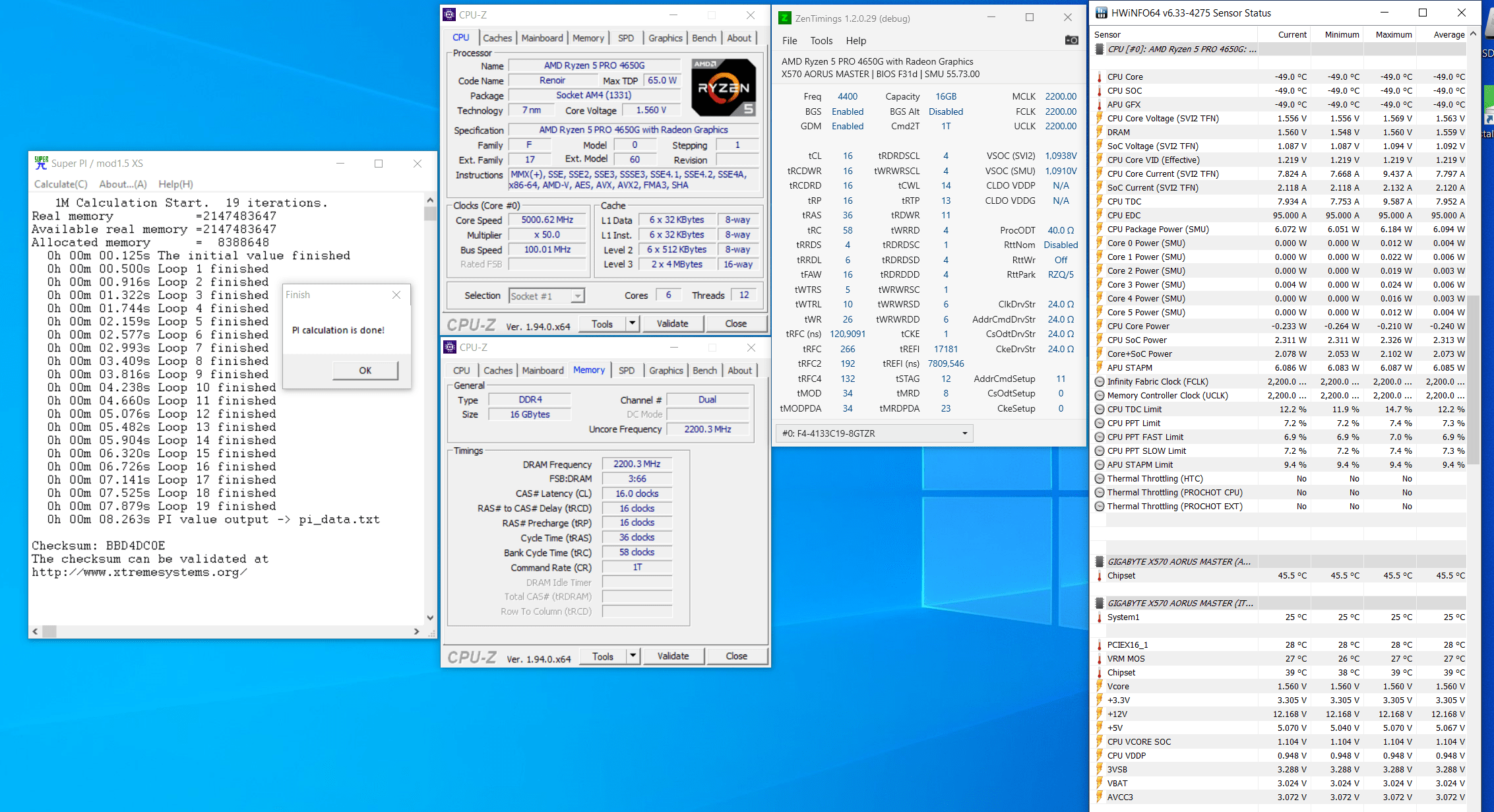Select the 'Checksum: BBD4DC0E' line in Super PI
Image resolution: width=1494 pixels, height=812 pixels.
tap(98, 546)
